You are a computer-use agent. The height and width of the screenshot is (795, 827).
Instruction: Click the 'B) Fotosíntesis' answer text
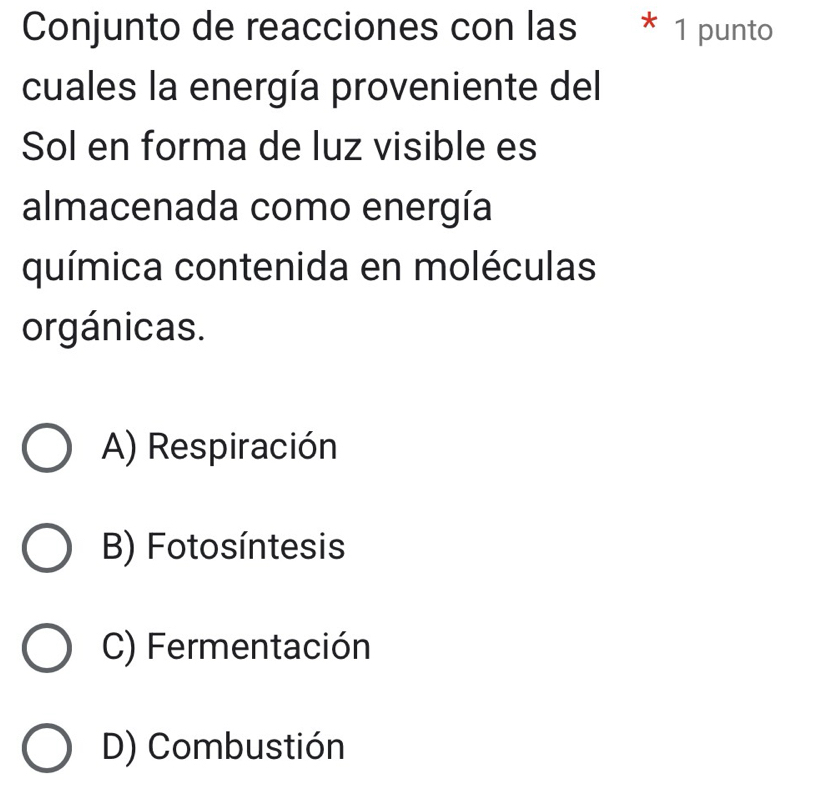click(223, 548)
